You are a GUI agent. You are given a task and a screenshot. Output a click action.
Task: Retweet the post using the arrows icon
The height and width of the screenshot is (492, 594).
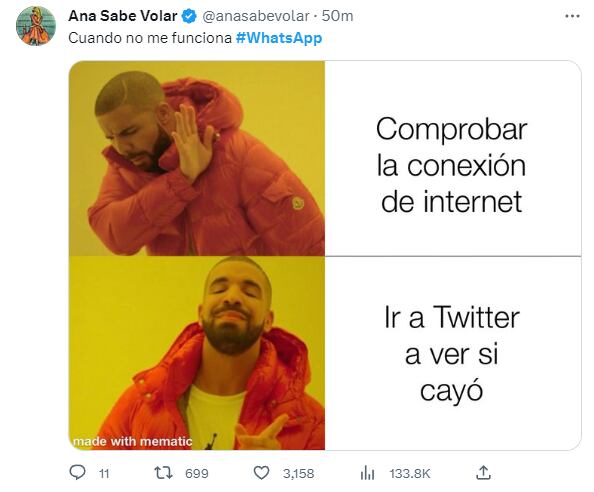(163, 473)
